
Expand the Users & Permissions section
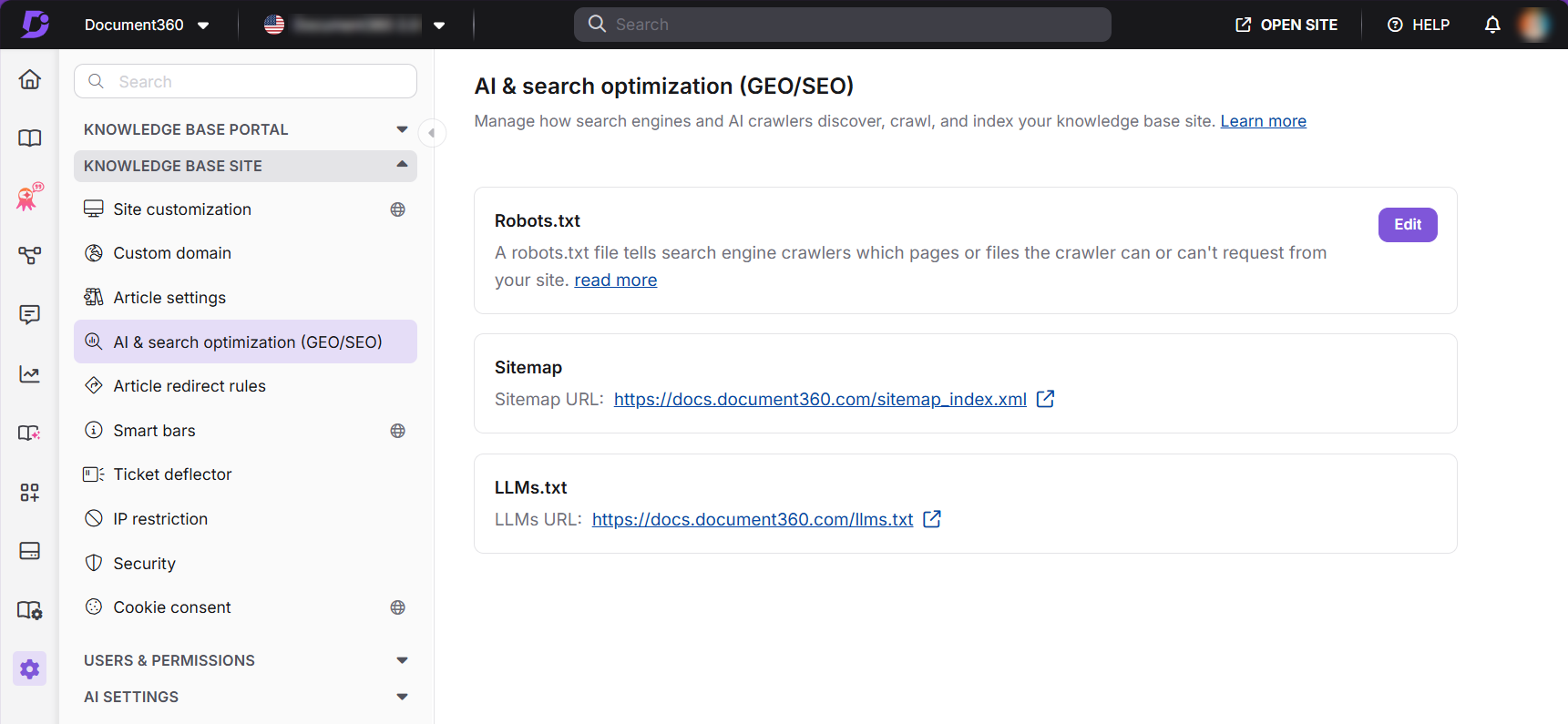click(245, 660)
